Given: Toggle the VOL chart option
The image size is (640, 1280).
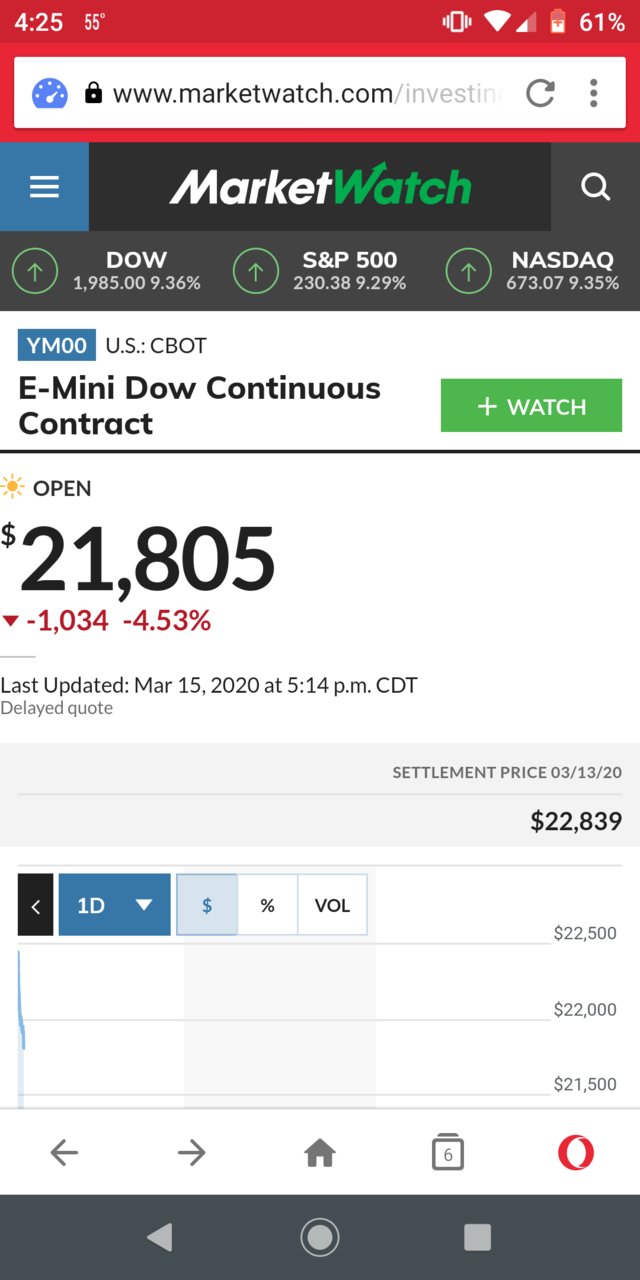Looking at the screenshot, I should click(x=332, y=905).
